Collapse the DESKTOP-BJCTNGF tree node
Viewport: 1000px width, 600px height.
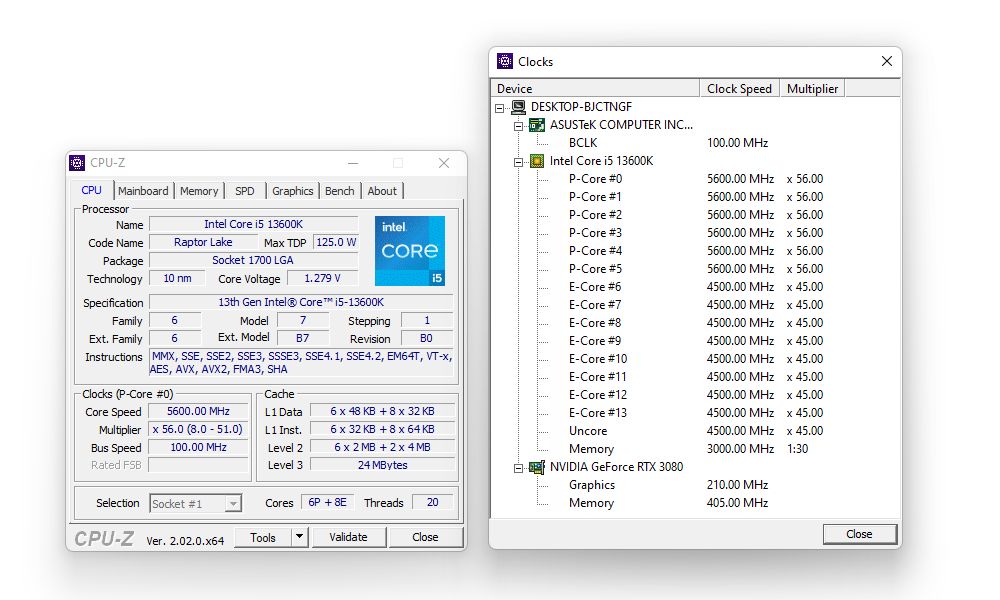coord(500,108)
